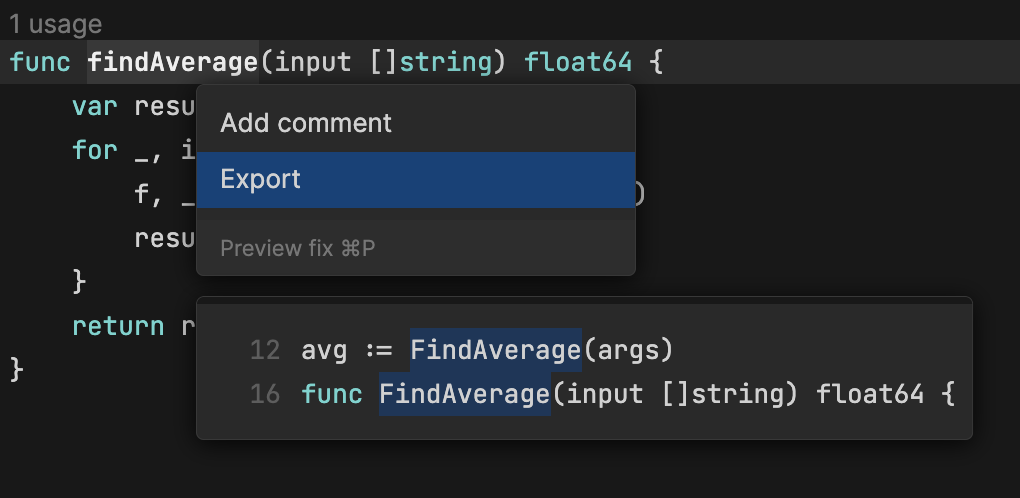Image resolution: width=1020 pixels, height=498 pixels.
Task: Click line number 16 in the preview
Action: coord(265,395)
